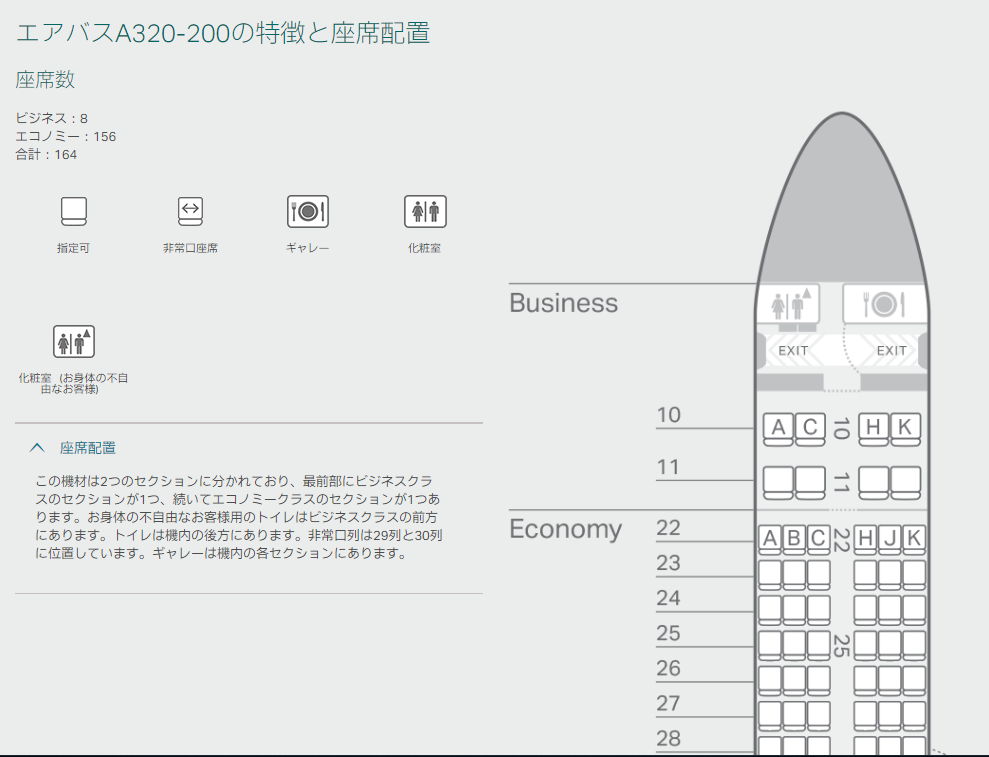The image size is (989, 757).
Task: Click the paragraph starting この機材は2つのセクション
Action: pyautogui.click(x=238, y=517)
